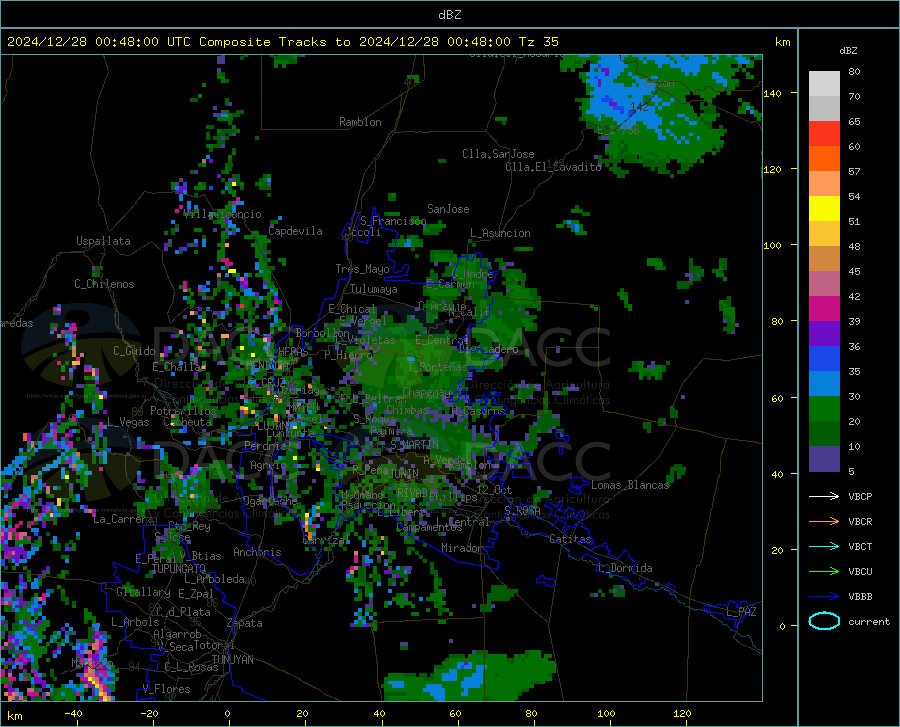900x727 pixels.
Task: Click the '80' vertical axis tick label
Action: click(x=777, y=321)
